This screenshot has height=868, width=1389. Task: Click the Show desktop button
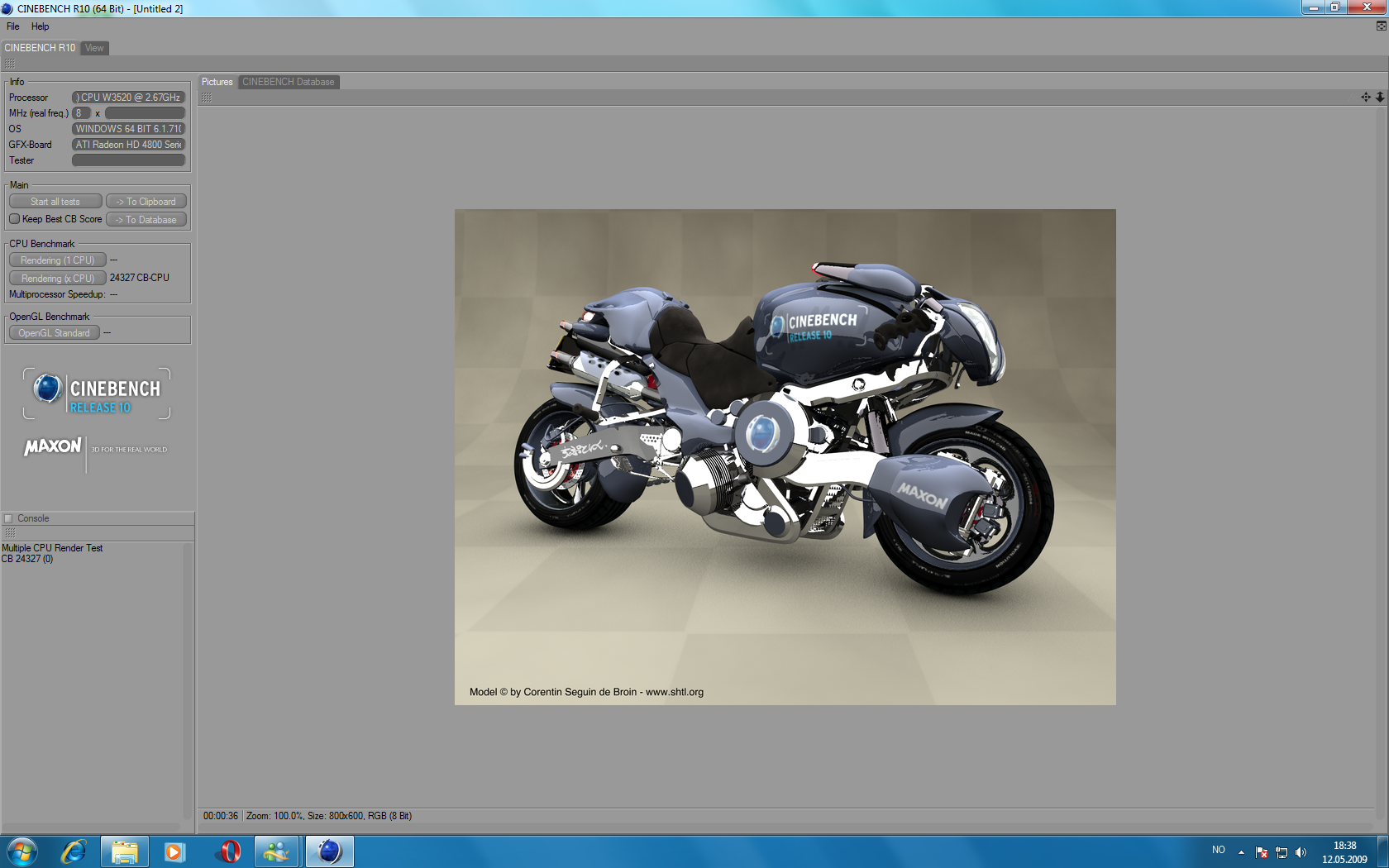[1382, 851]
